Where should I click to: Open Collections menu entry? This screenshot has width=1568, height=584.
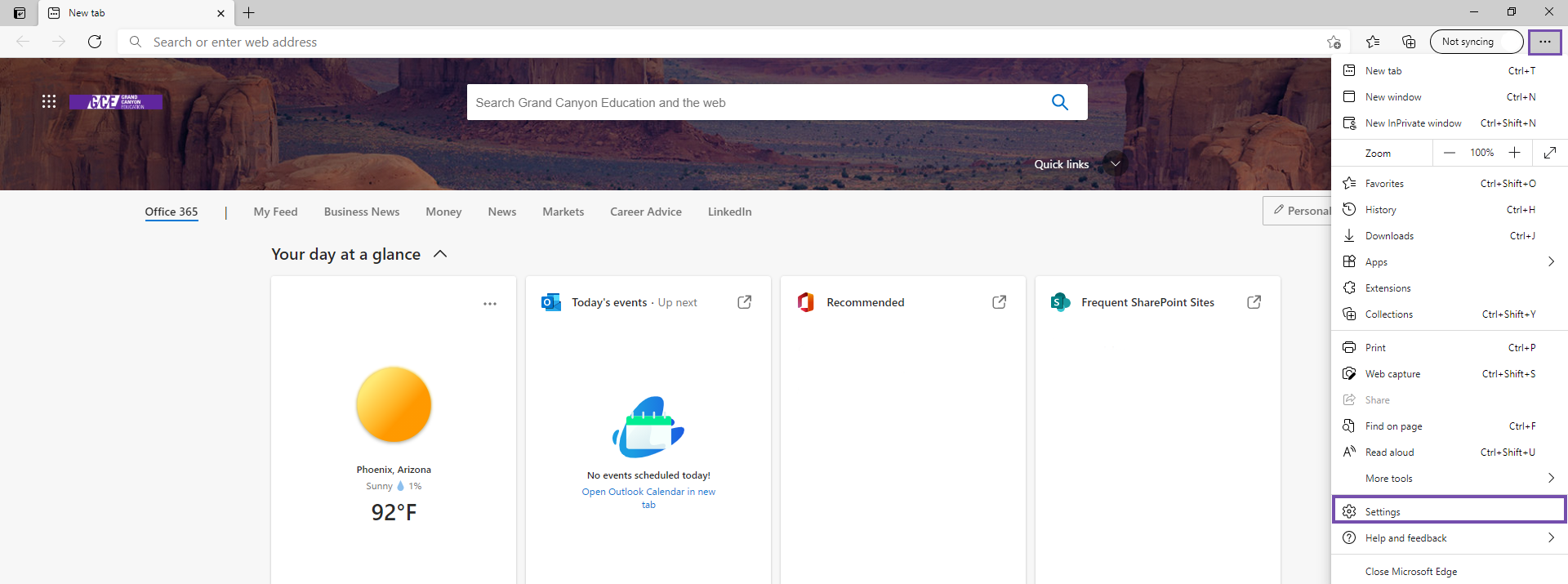click(1449, 314)
